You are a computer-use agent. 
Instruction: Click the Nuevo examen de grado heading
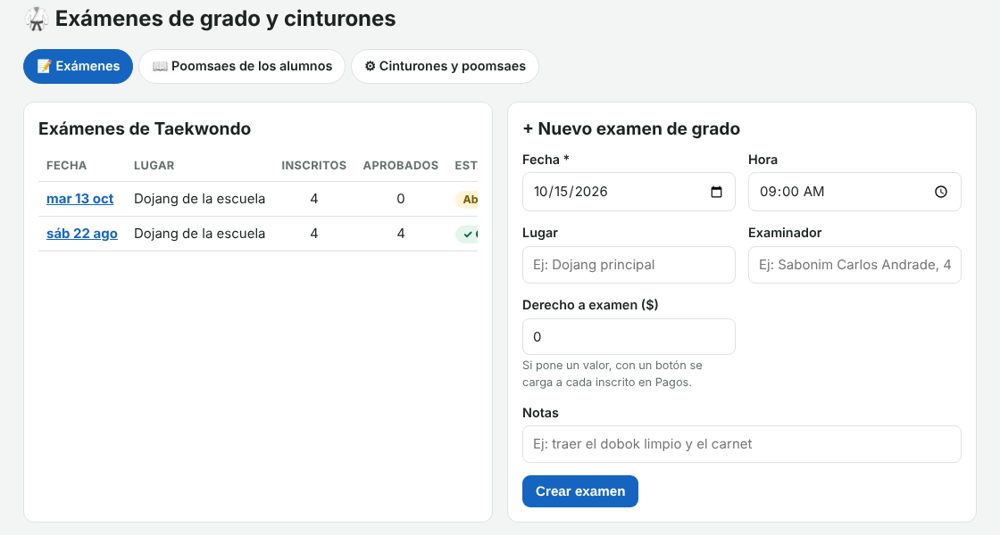(x=631, y=129)
